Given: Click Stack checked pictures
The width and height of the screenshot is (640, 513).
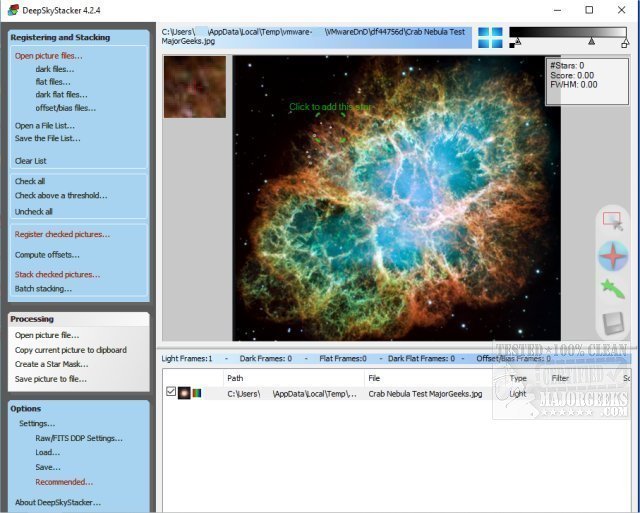Looking at the screenshot, I should [58, 275].
